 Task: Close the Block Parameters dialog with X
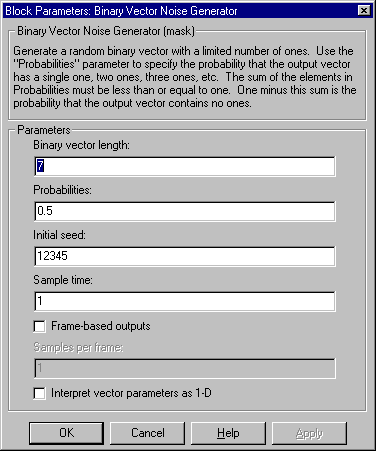coord(364,11)
